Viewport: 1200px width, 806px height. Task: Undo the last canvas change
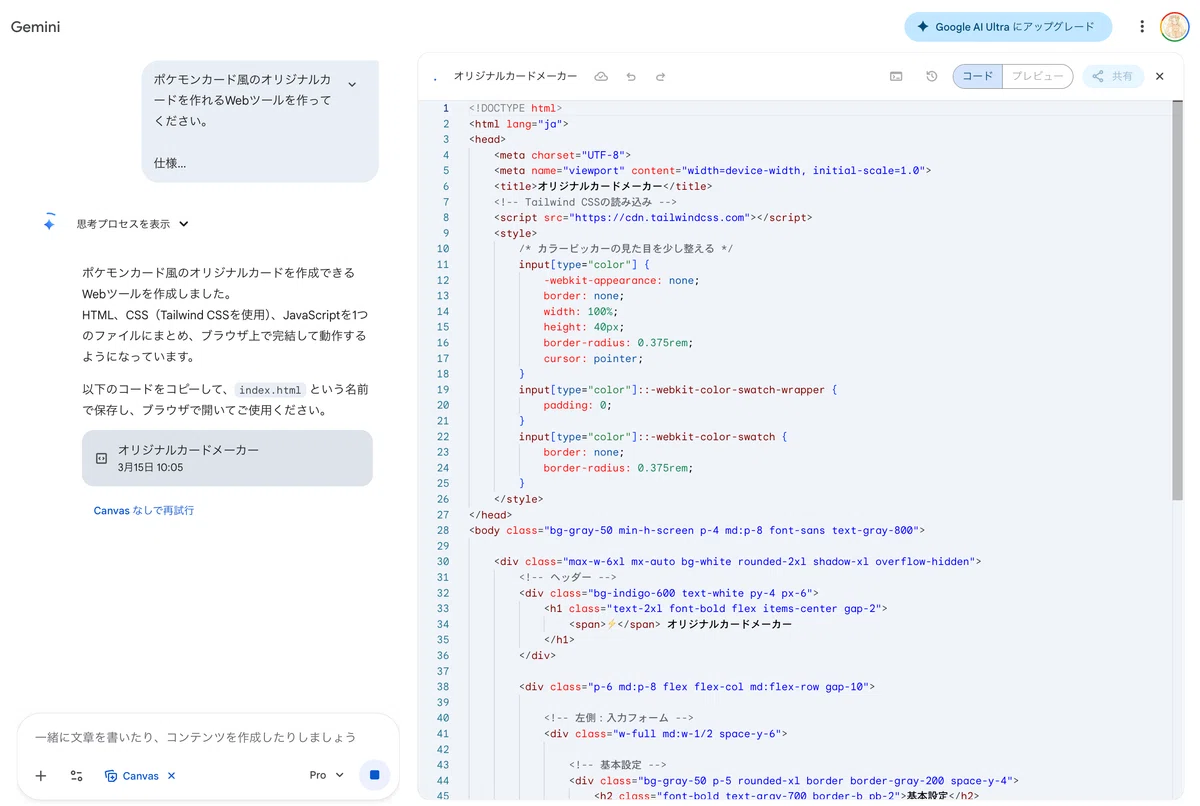click(x=631, y=76)
